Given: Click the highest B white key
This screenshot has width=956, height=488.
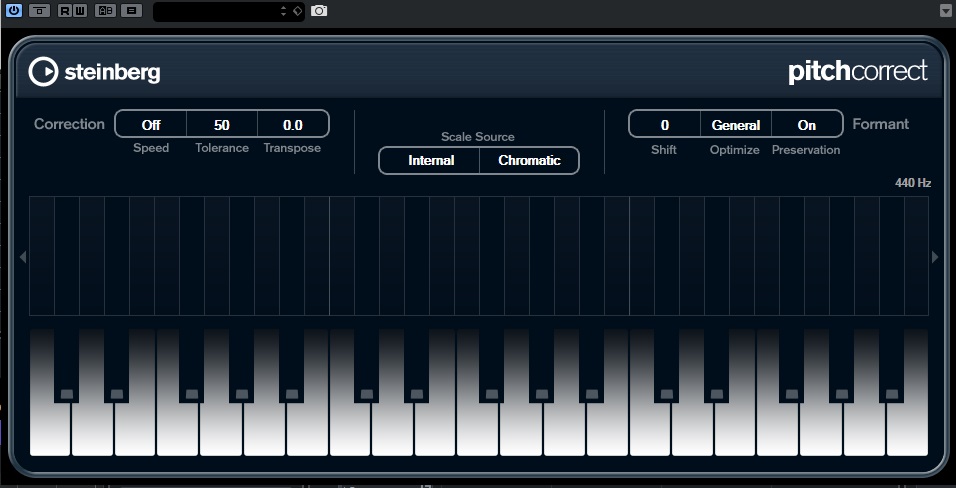Looking at the screenshot, I should click(907, 427).
